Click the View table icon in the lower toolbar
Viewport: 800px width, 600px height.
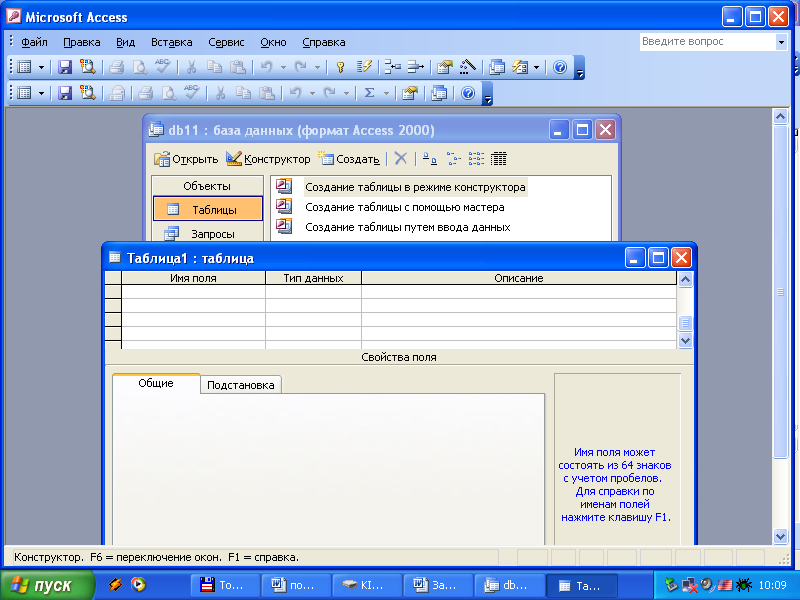tap(24, 93)
